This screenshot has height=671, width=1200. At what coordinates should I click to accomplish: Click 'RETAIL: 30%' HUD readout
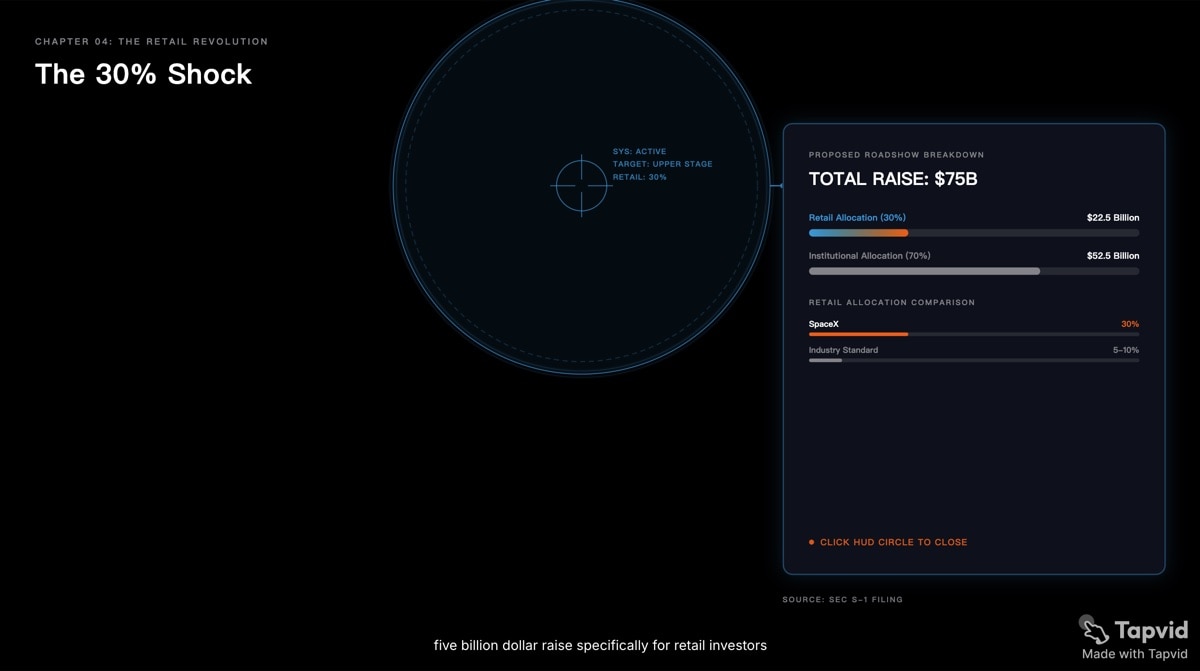pyautogui.click(x=640, y=177)
